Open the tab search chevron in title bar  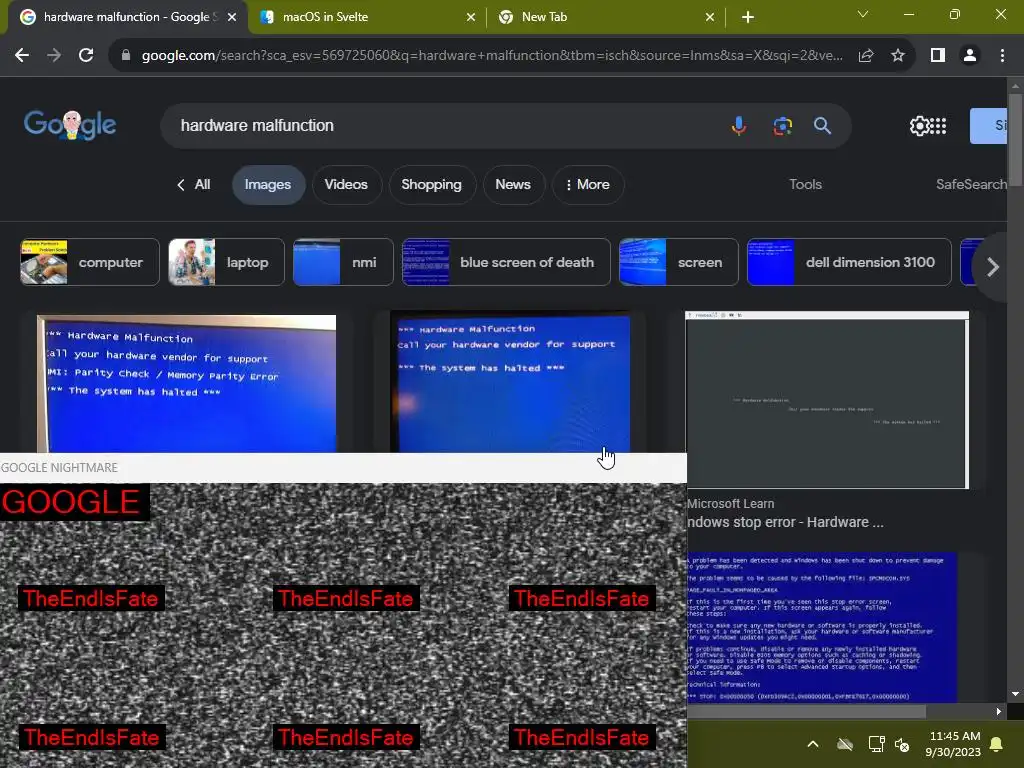click(x=863, y=14)
